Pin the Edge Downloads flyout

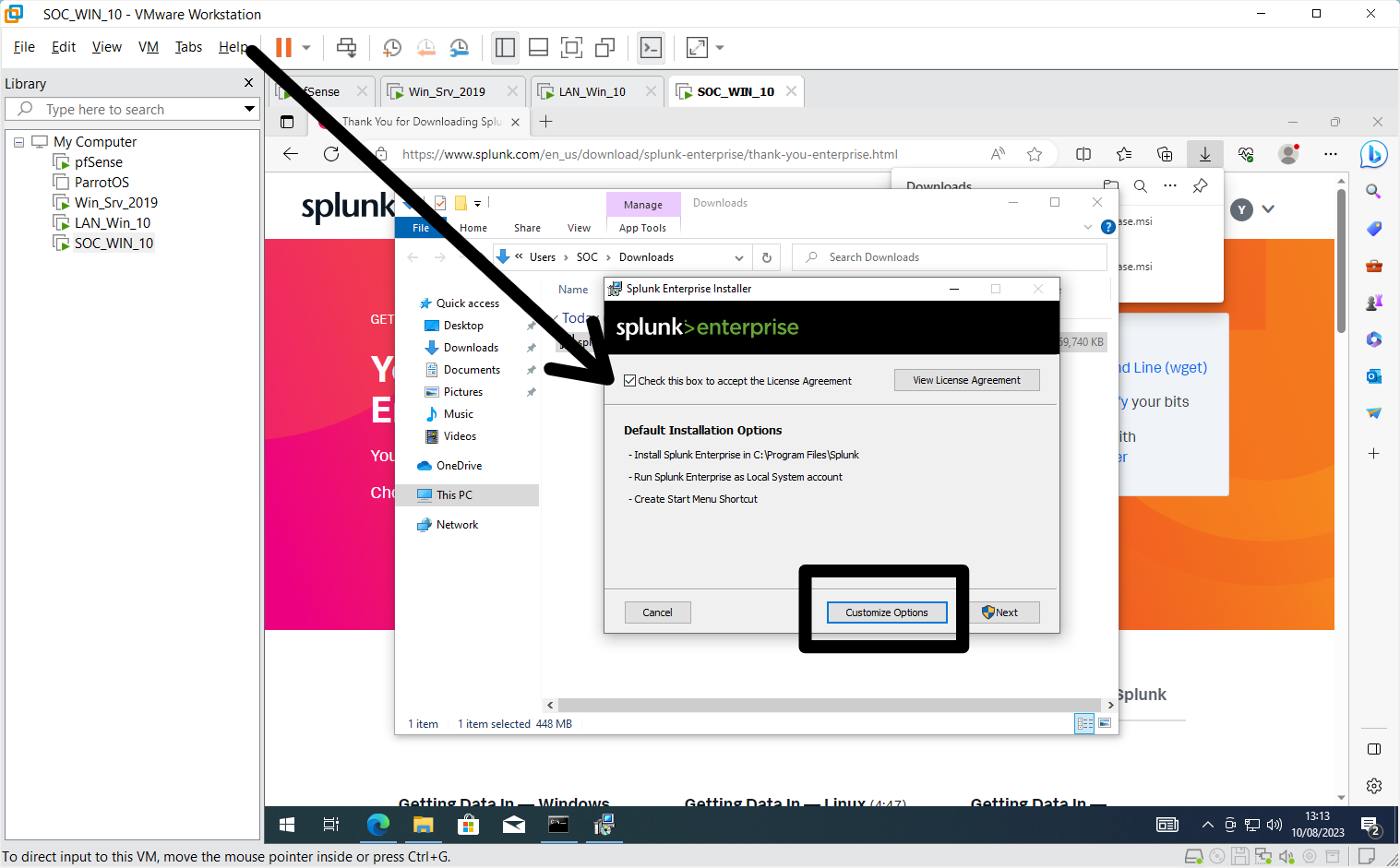[1200, 185]
